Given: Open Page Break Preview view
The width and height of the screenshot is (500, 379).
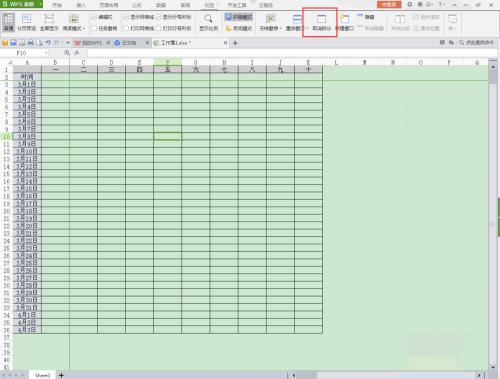Looking at the screenshot, I should tap(26, 22).
